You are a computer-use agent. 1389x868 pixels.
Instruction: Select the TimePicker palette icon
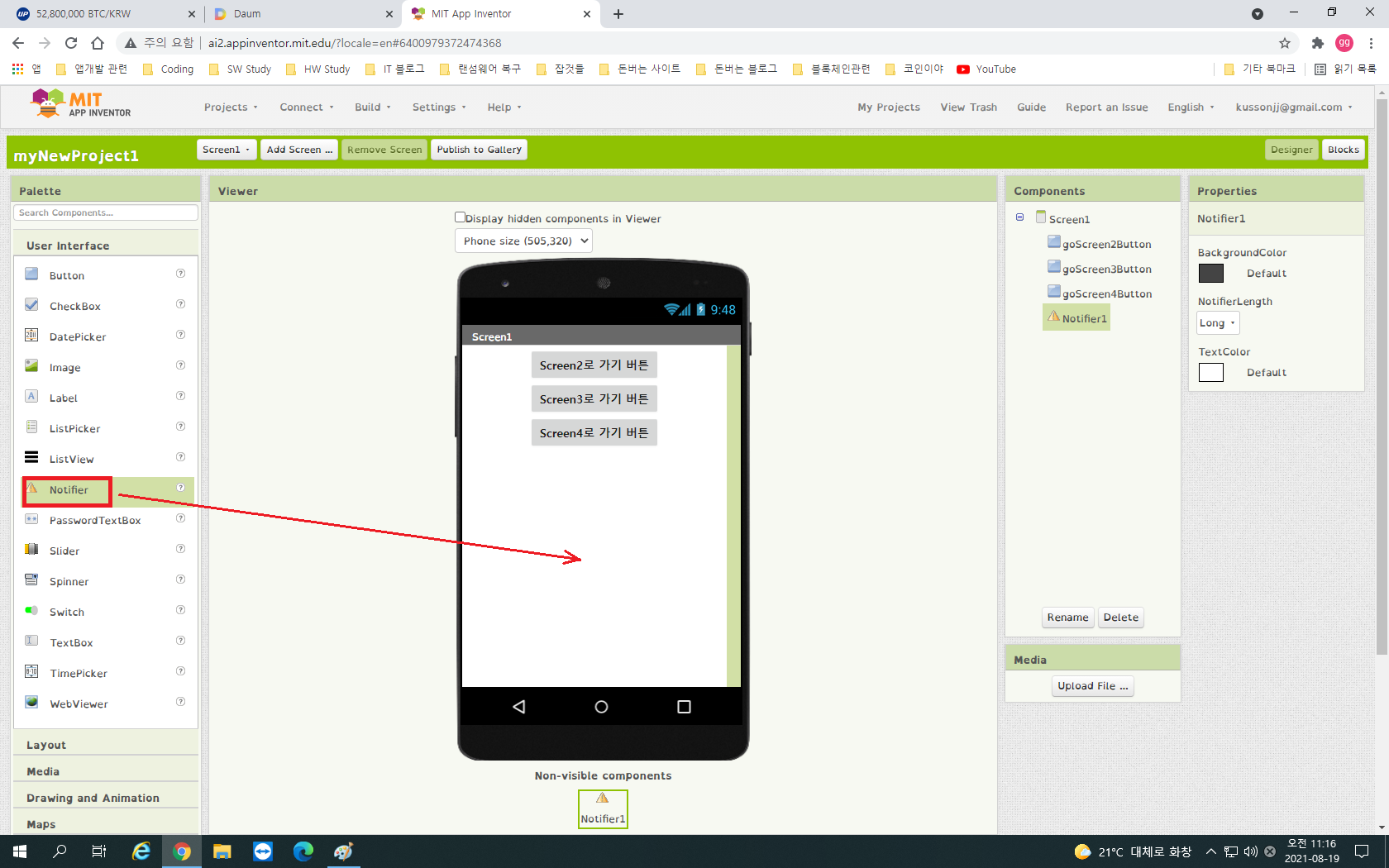[31, 671]
